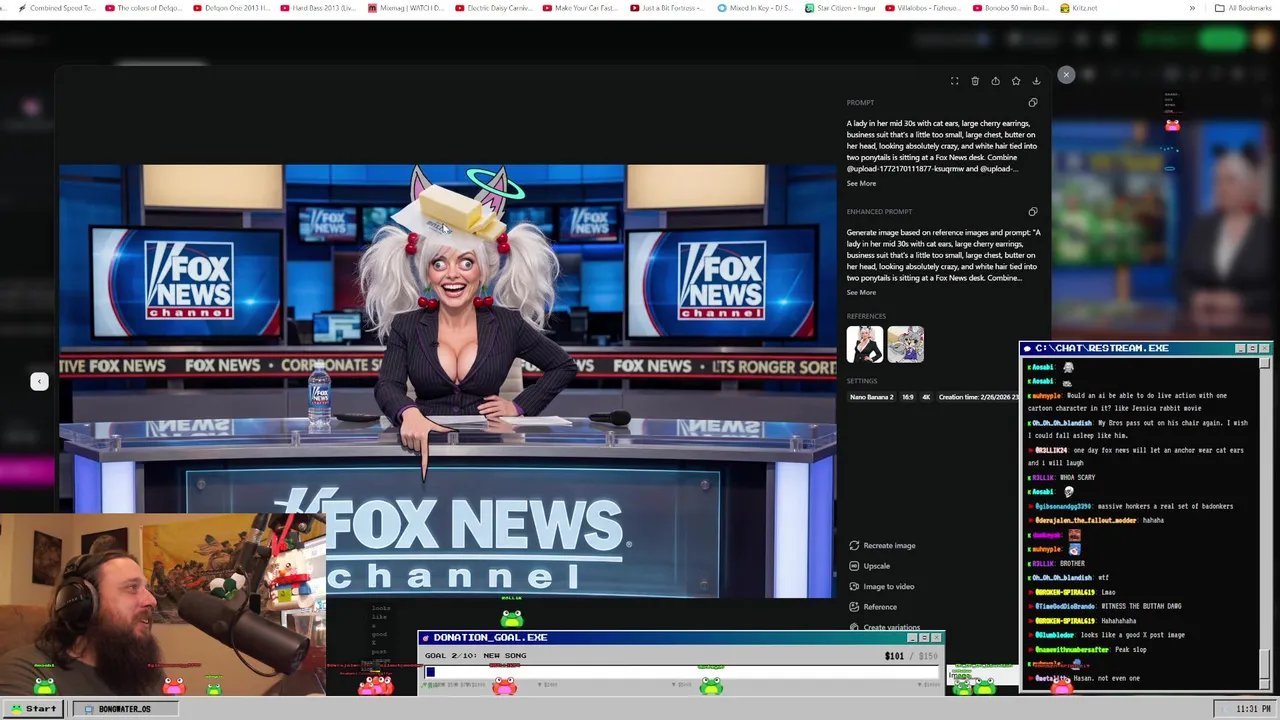Screen dimensions: 1280x720
Task: Click the Image to video camera icon
Action: [854, 586]
